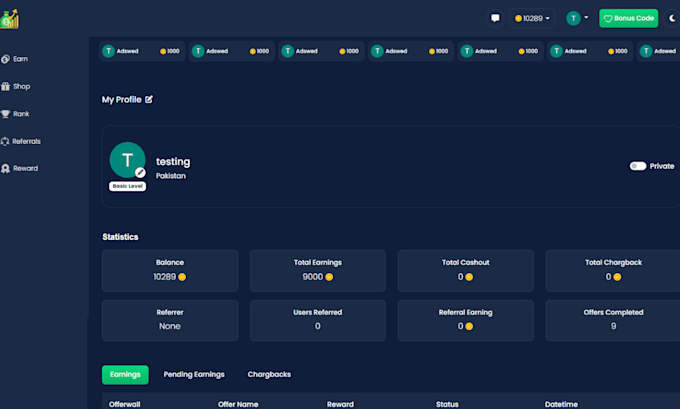680x409 pixels.
Task: Click the heart icon in Bonus Code button
Action: pyautogui.click(x=608, y=19)
